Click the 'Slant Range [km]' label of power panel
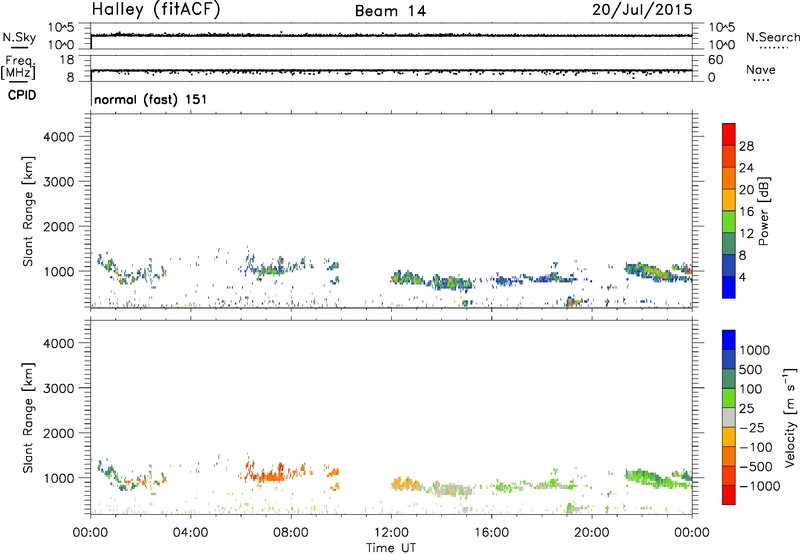This screenshot has height=554, width=800. pyautogui.click(x=28, y=211)
